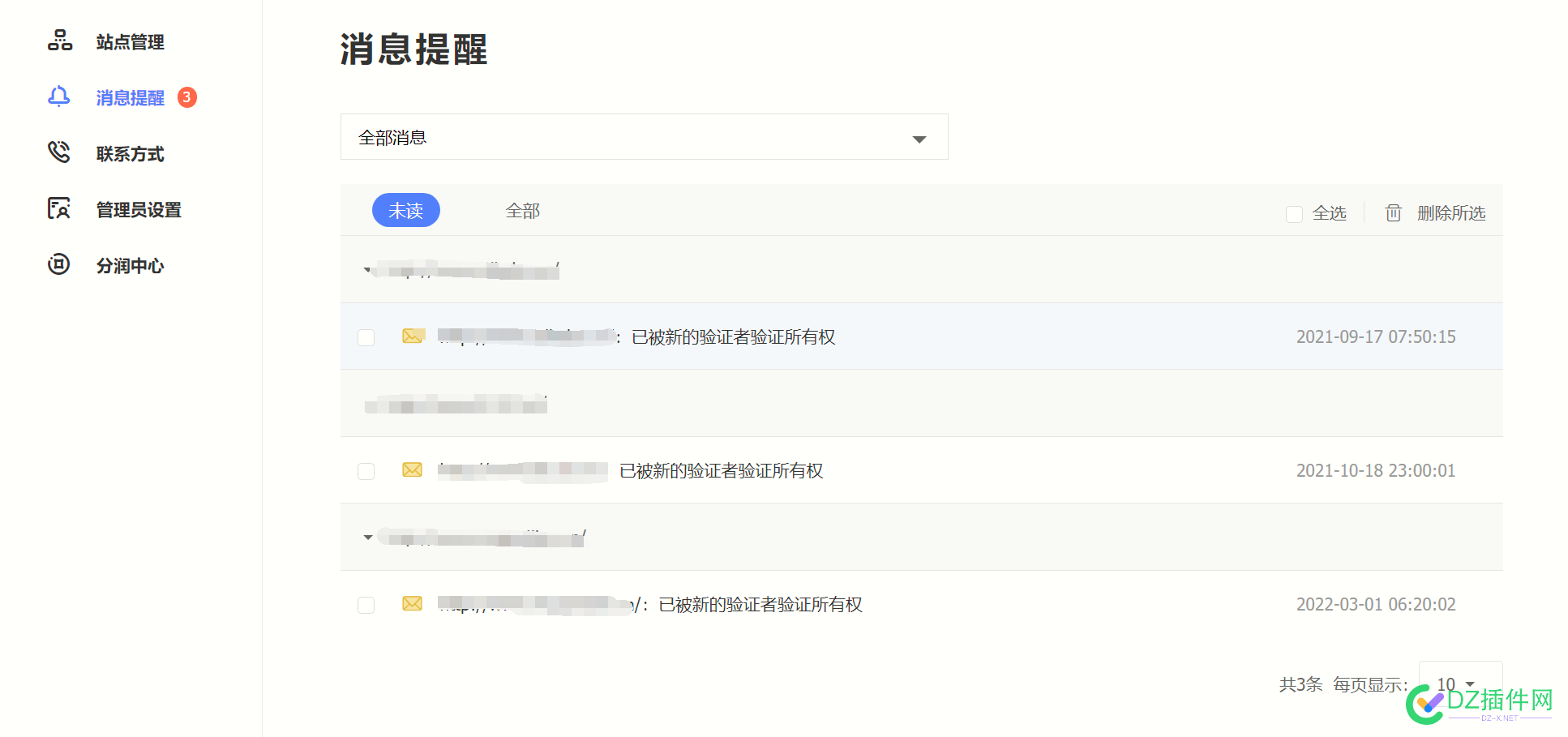1568x737 pixels.
Task: Click the red unread badge showing 3
Action: pyautogui.click(x=187, y=97)
